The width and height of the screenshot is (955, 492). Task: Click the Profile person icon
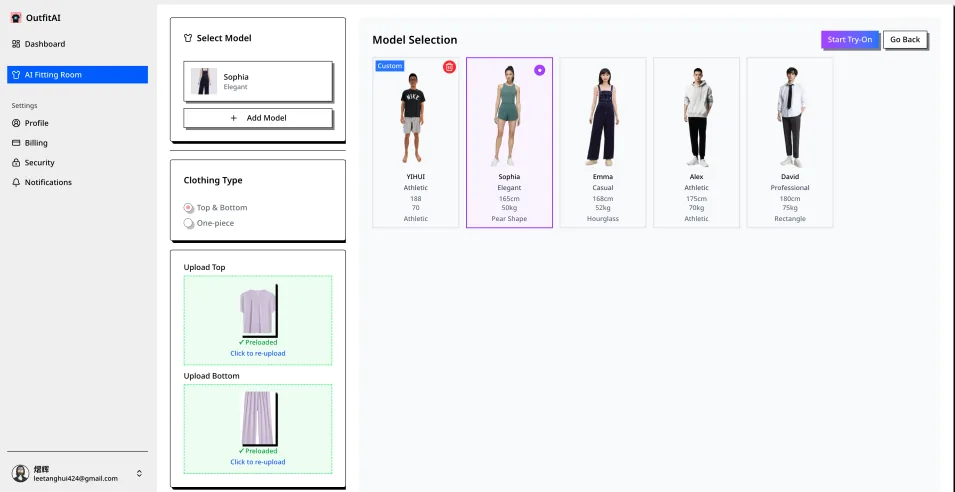click(16, 123)
